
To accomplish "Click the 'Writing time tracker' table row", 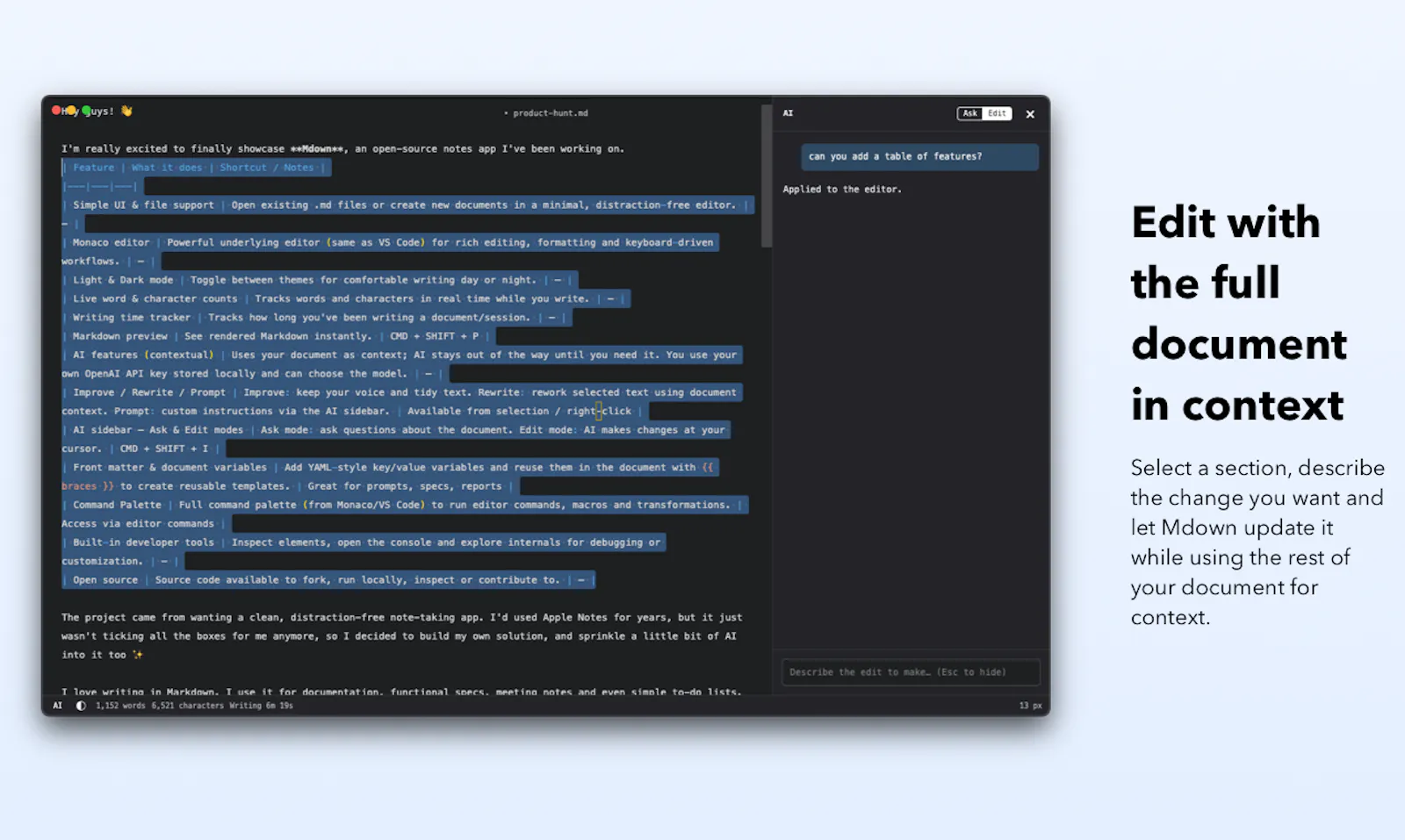I will 316,318.
